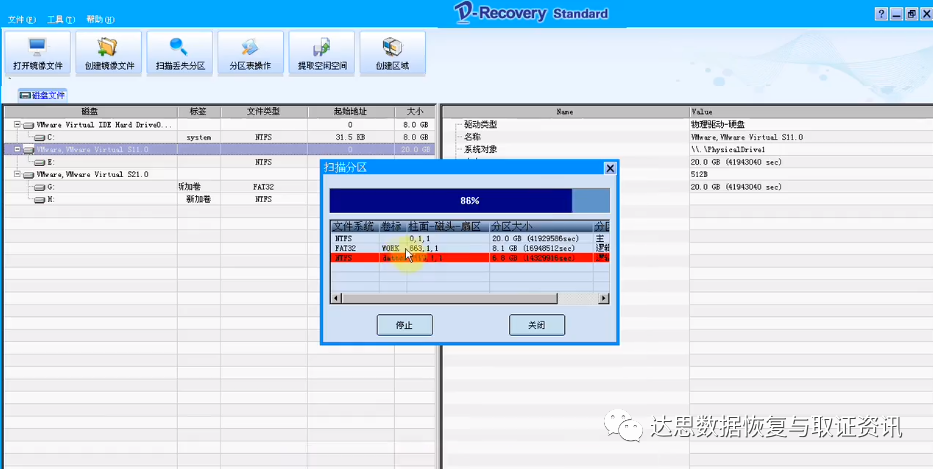Close the 扫描分区 dialog with X
933x469 pixels.
pyautogui.click(x=610, y=168)
